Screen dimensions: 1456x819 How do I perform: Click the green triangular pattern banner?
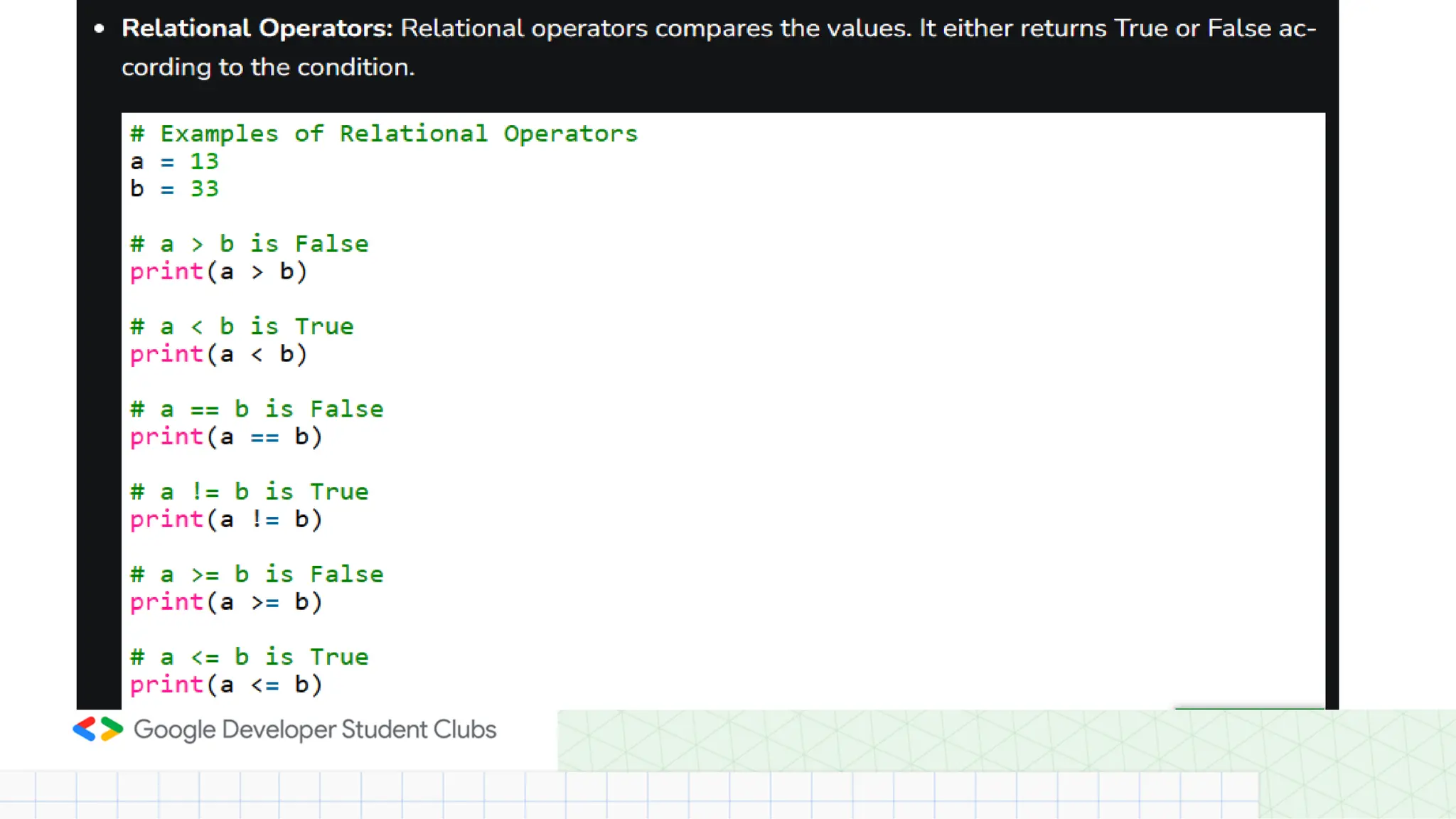(1007, 740)
